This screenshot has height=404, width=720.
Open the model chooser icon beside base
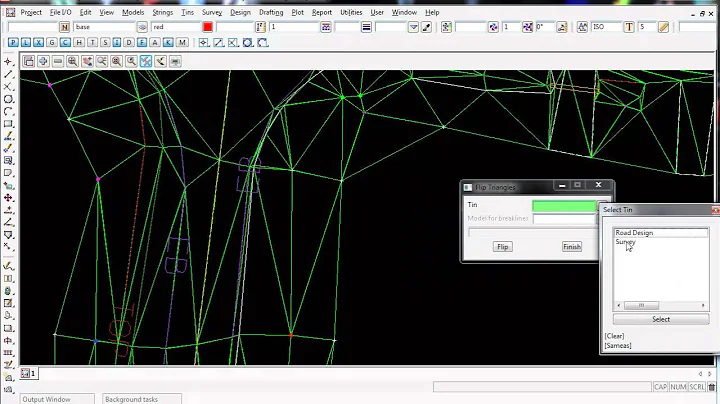tap(142, 27)
